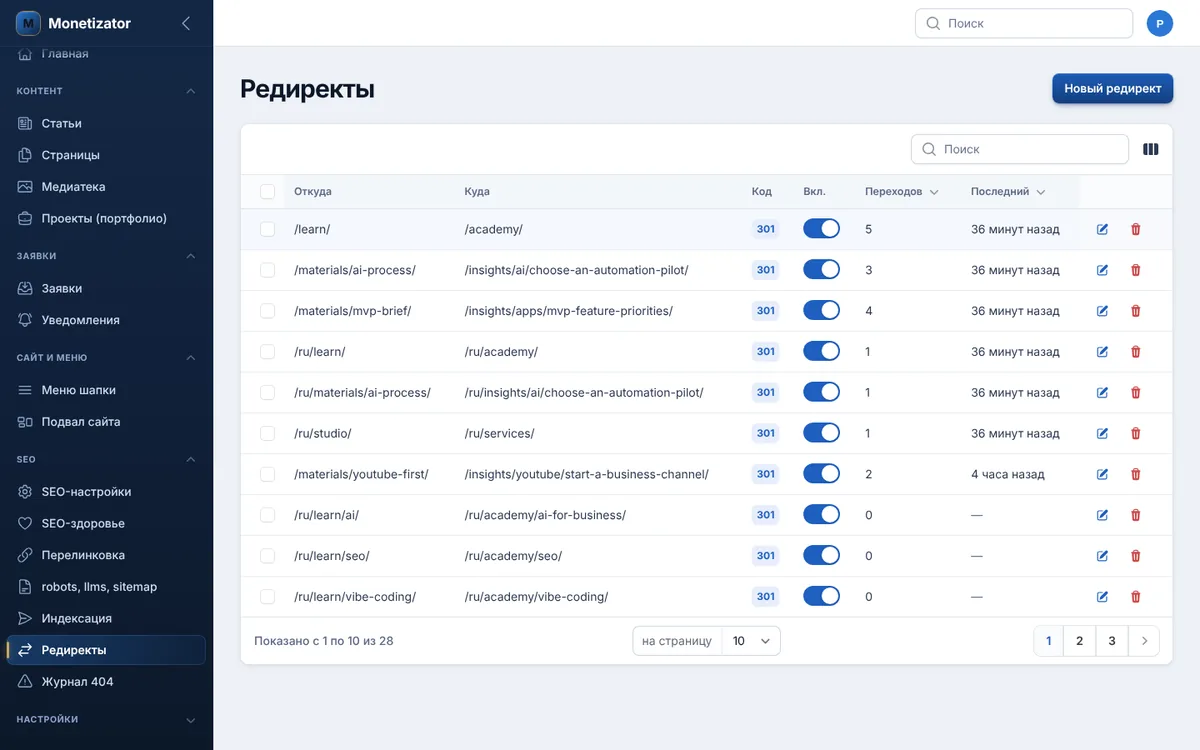Edit the /ru/studio/ redirect
This screenshot has height=750, width=1200.
point(1103,433)
